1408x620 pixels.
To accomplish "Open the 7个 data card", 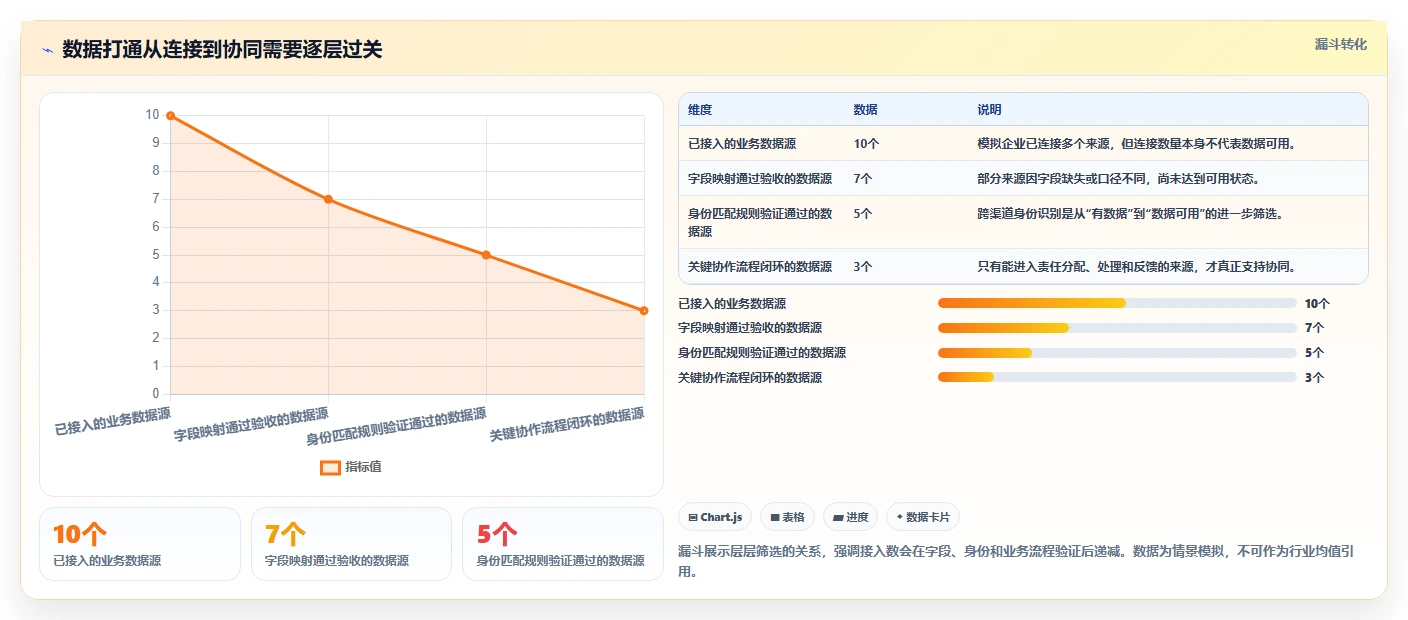I will point(352,544).
